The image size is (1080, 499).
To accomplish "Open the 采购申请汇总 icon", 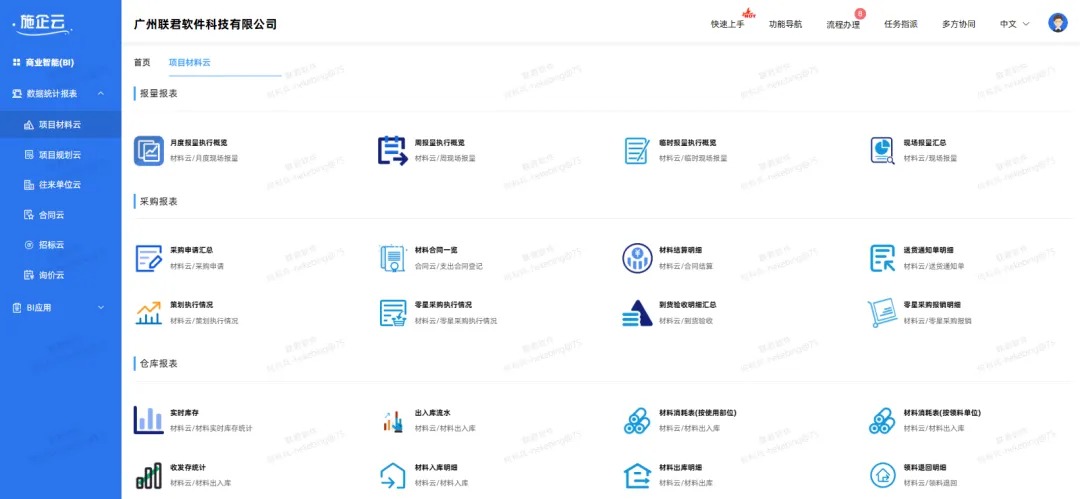I will point(149,258).
